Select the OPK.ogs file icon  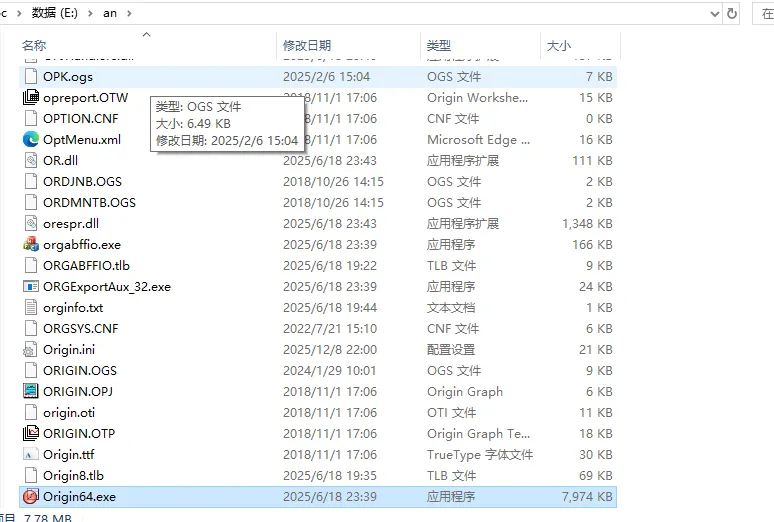31,77
